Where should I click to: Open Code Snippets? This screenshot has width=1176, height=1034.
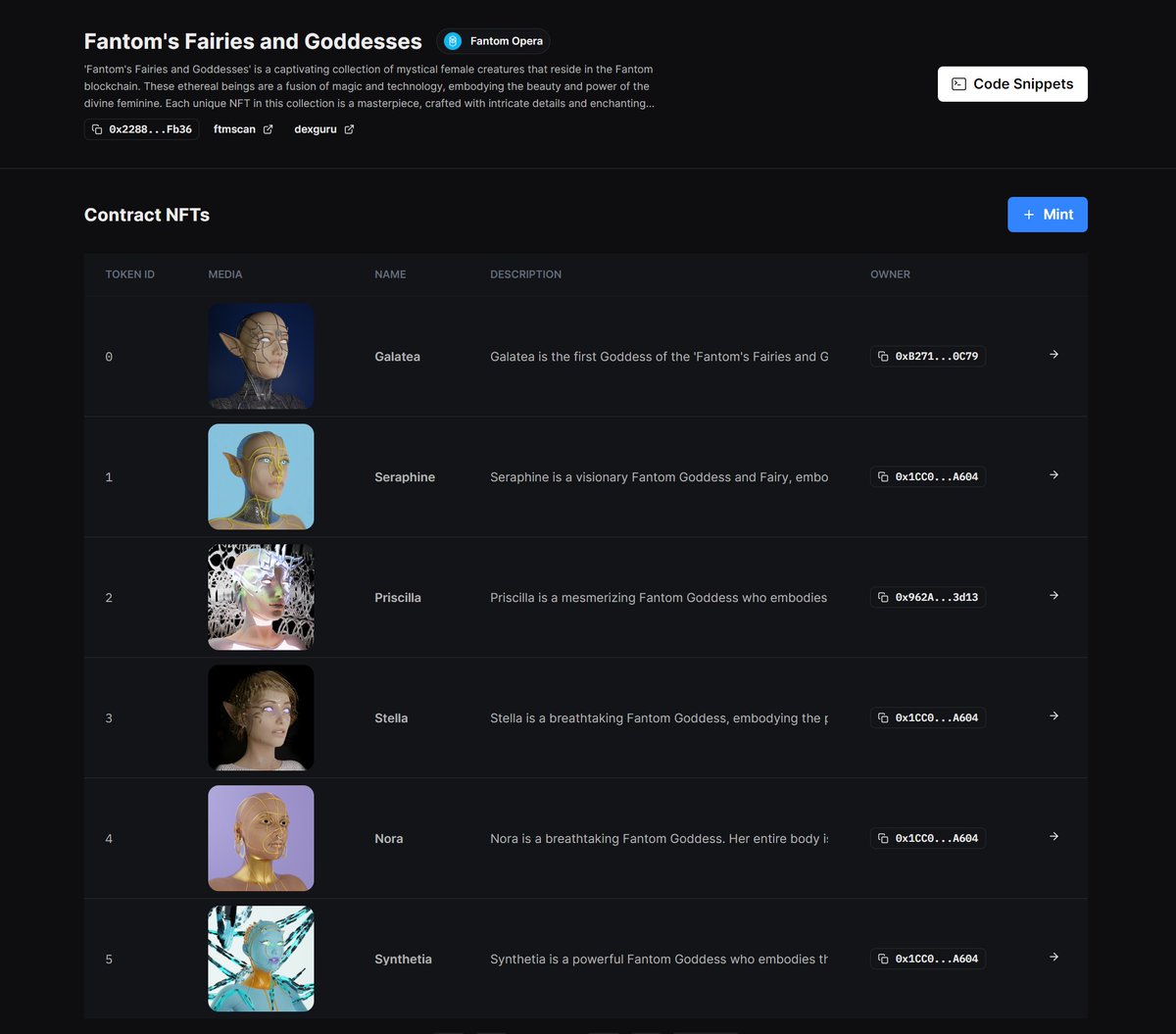tap(1012, 84)
